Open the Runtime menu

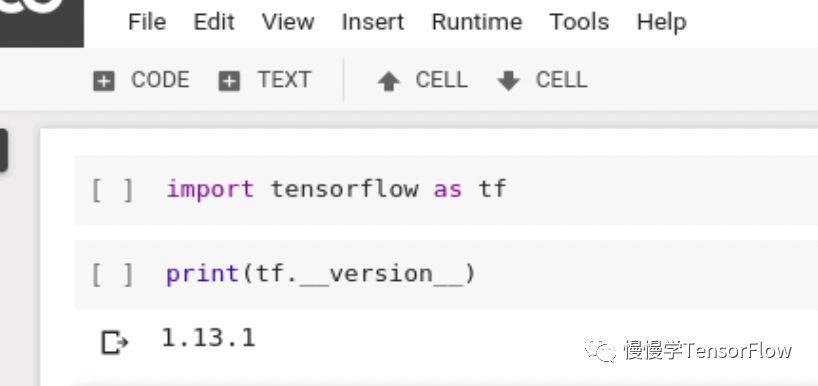coord(477,22)
